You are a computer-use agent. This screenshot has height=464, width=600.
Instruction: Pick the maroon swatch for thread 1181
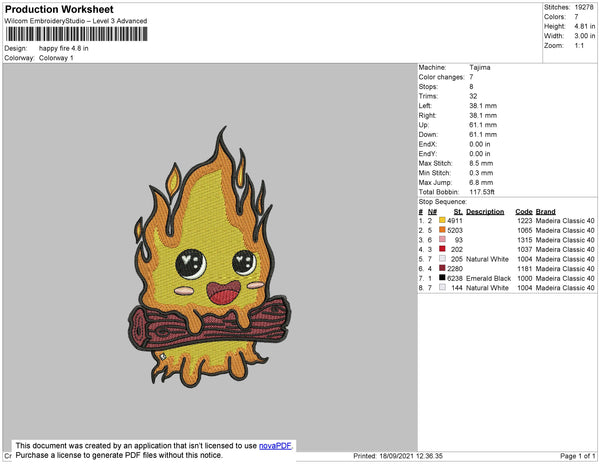(442, 268)
